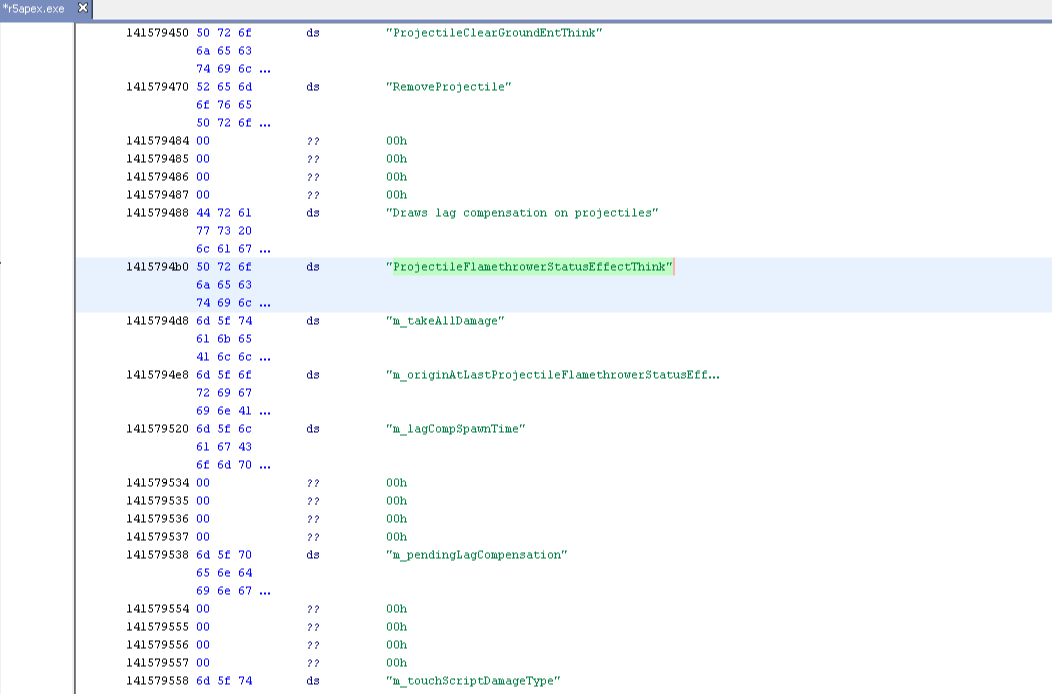The image size is (1052, 694).
Task: Click address 141579487
Action: 157,195
